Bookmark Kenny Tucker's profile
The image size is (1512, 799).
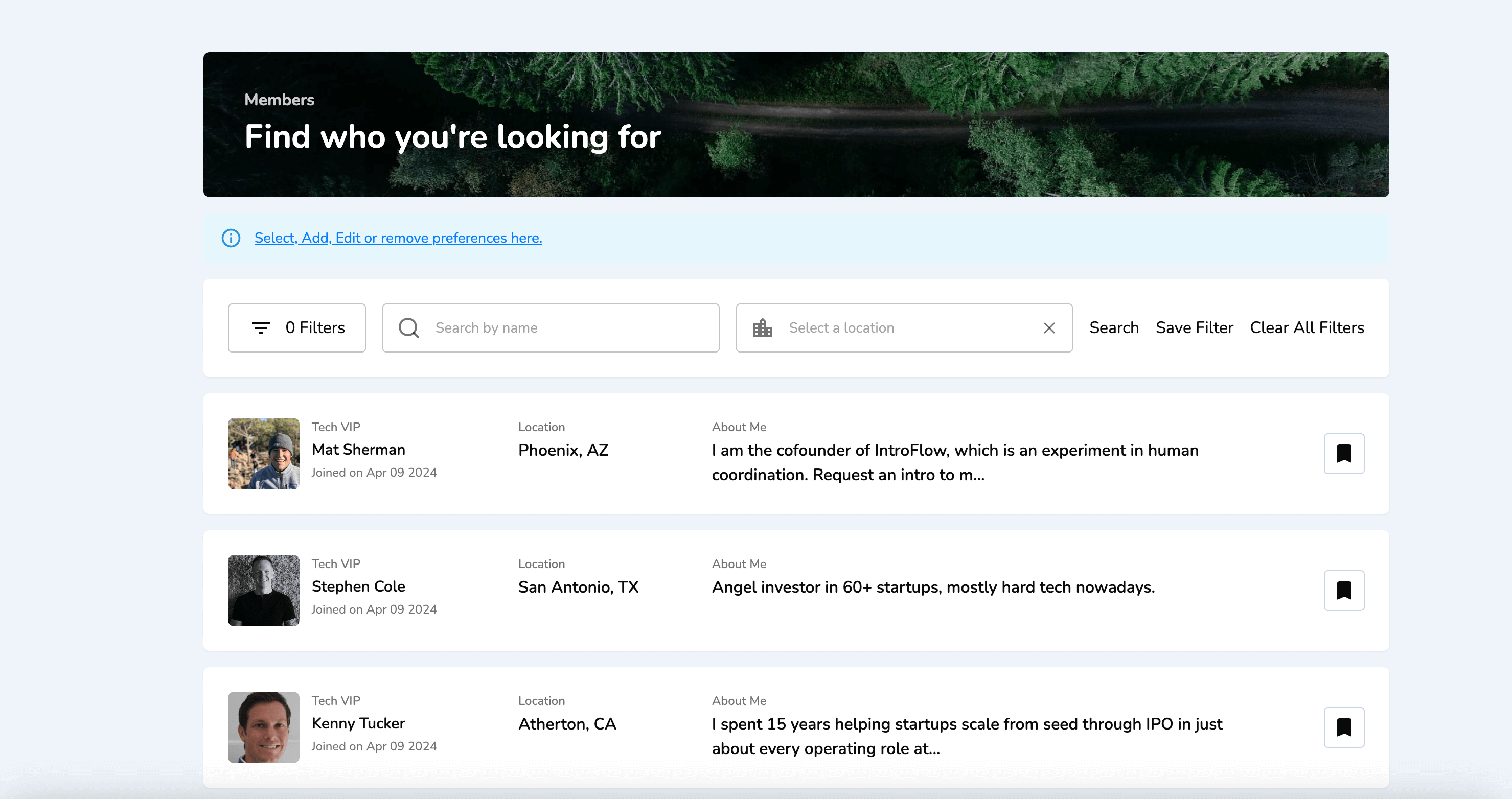pyautogui.click(x=1343, y=727)
